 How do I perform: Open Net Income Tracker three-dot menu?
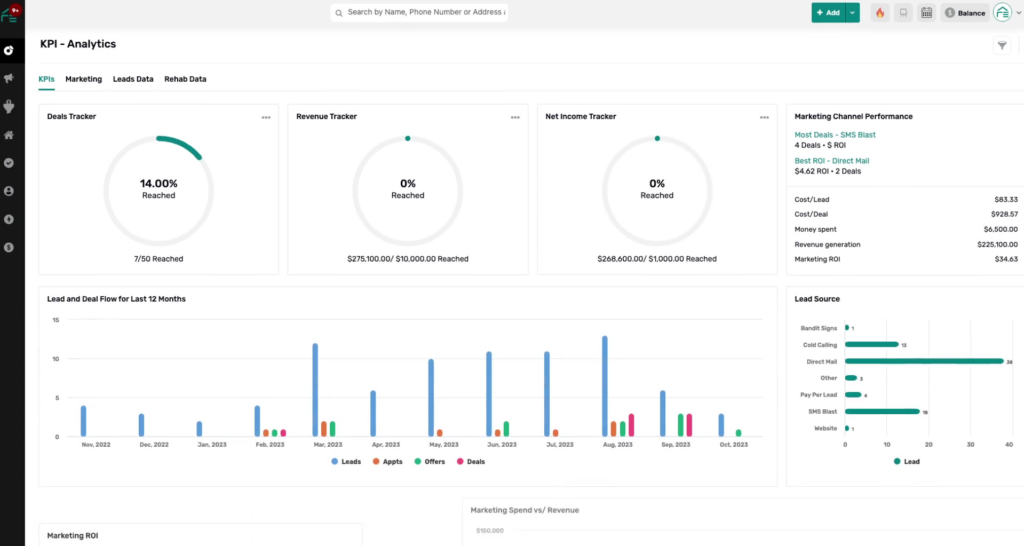pos(764,118)
